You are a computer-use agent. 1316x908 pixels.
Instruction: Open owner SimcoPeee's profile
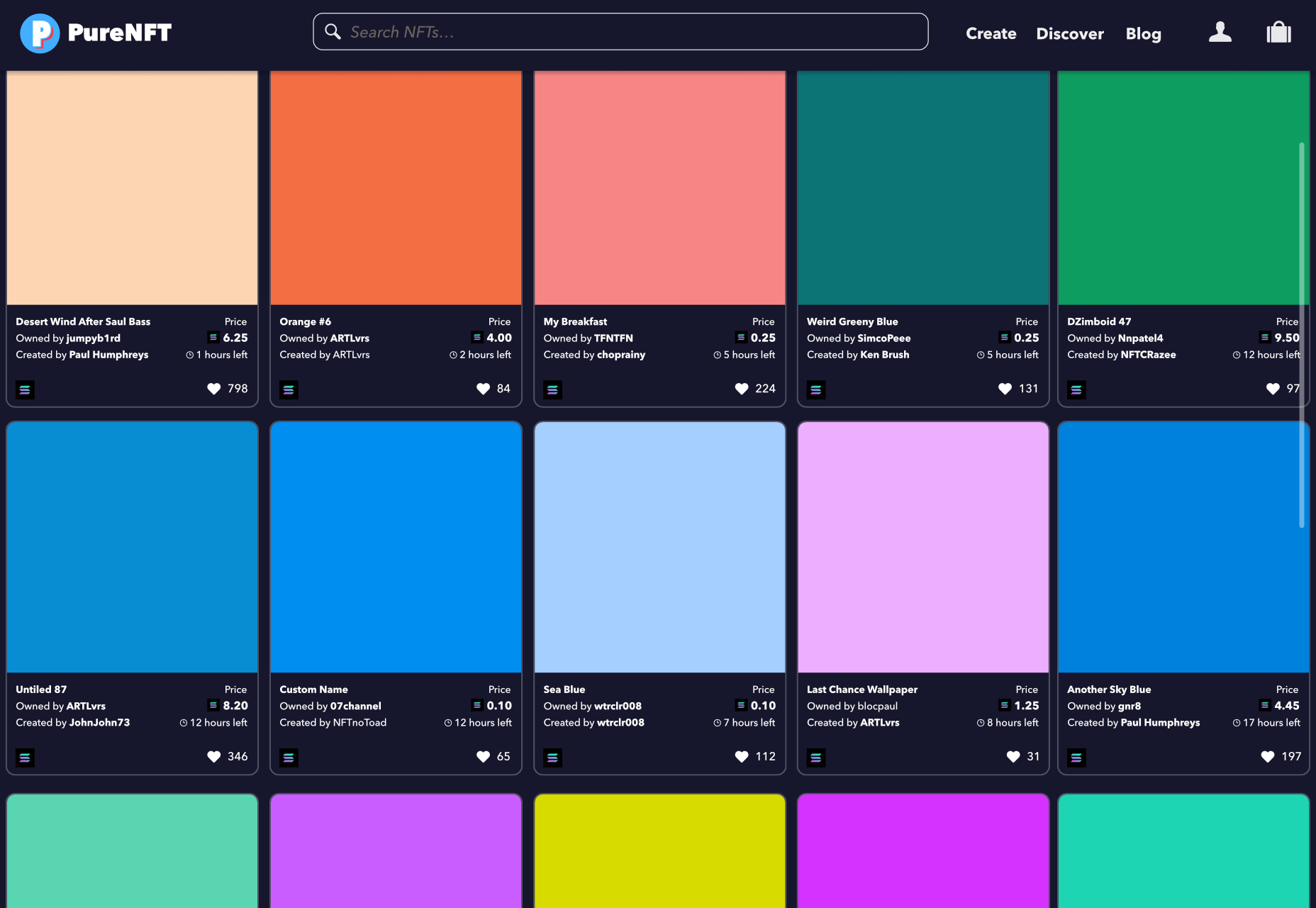click(x=884, y=338)
